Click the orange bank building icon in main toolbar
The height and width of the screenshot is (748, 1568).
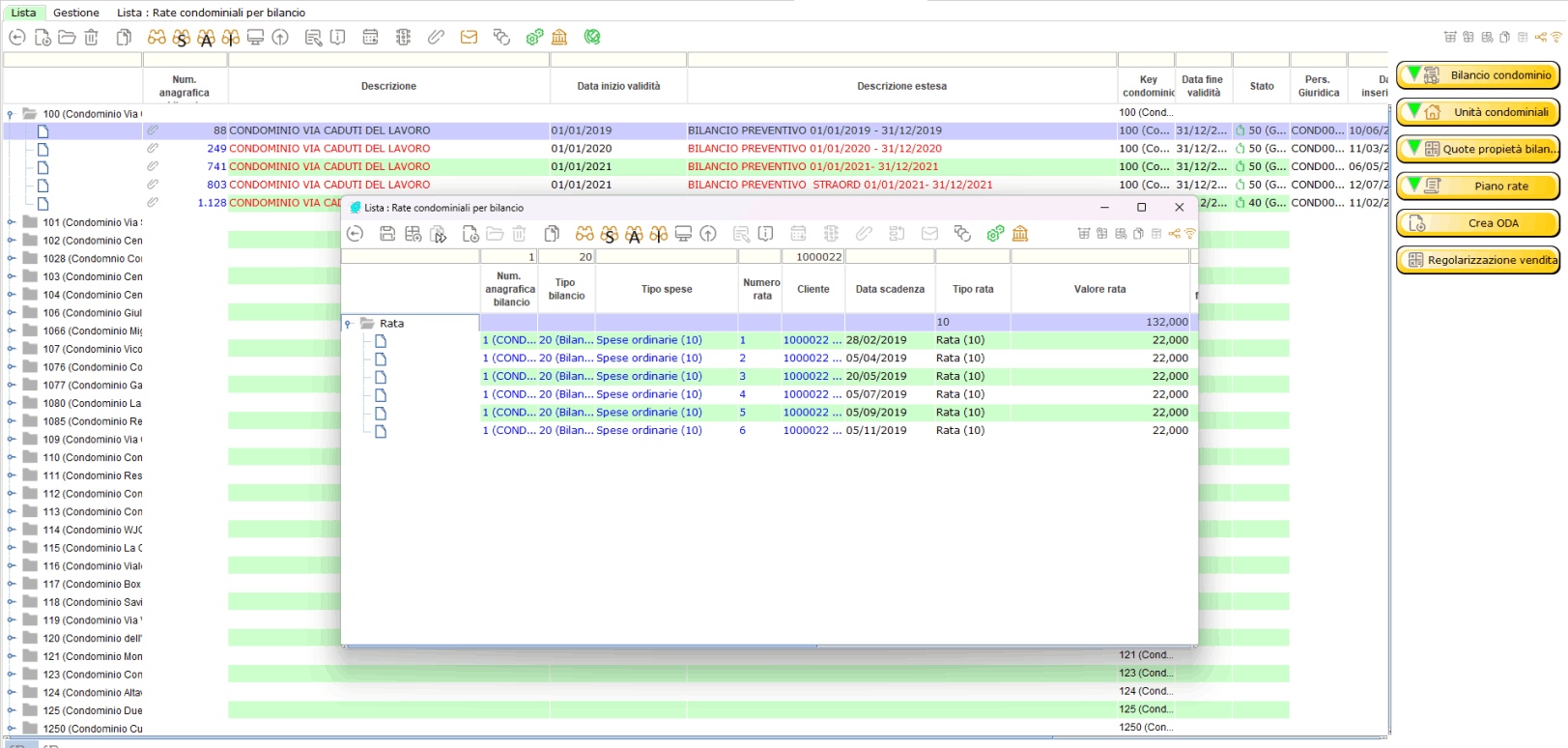pyautogui.click(x=559, y=38)
